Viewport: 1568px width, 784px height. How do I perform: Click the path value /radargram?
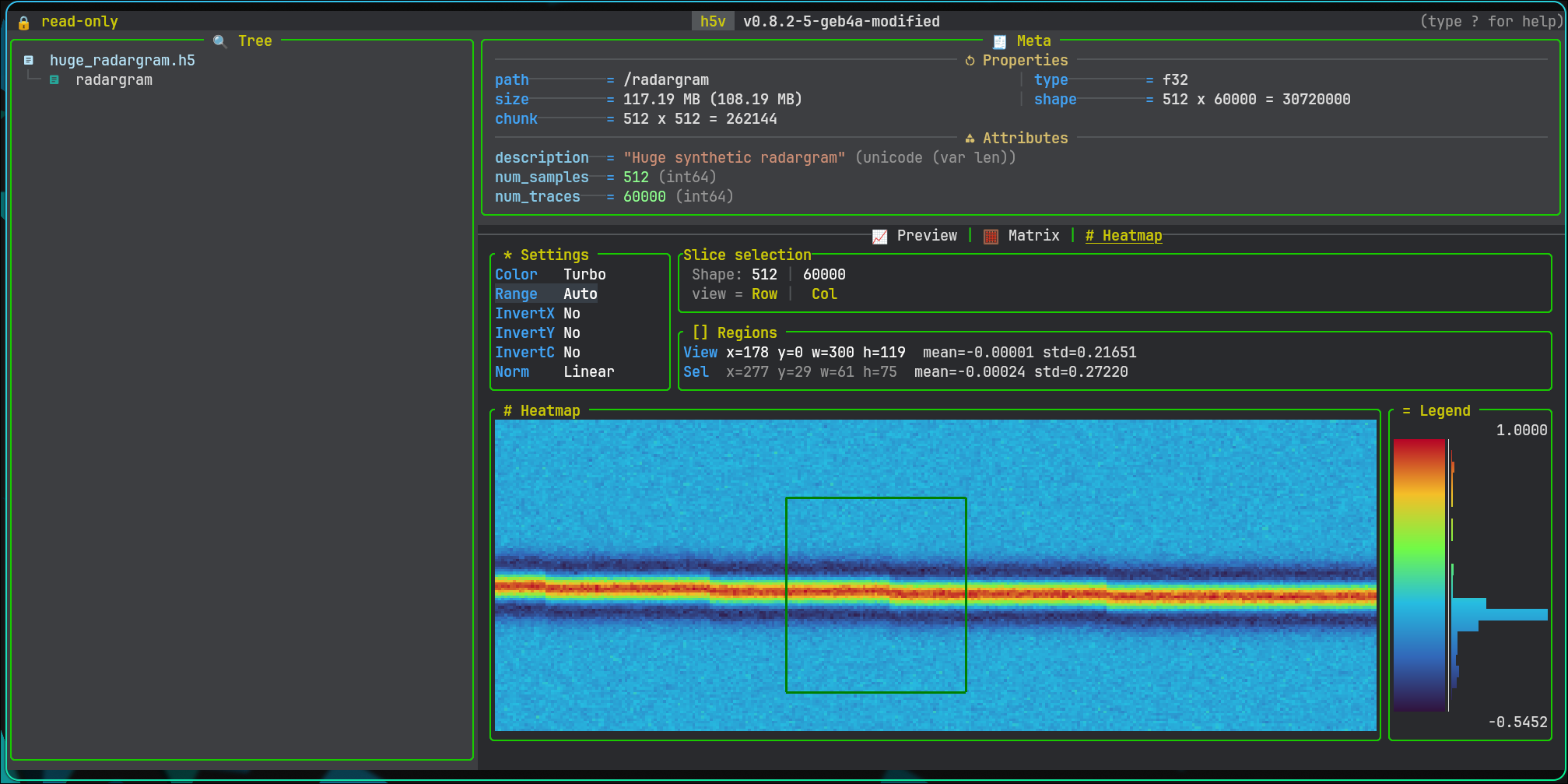point(666,79)
